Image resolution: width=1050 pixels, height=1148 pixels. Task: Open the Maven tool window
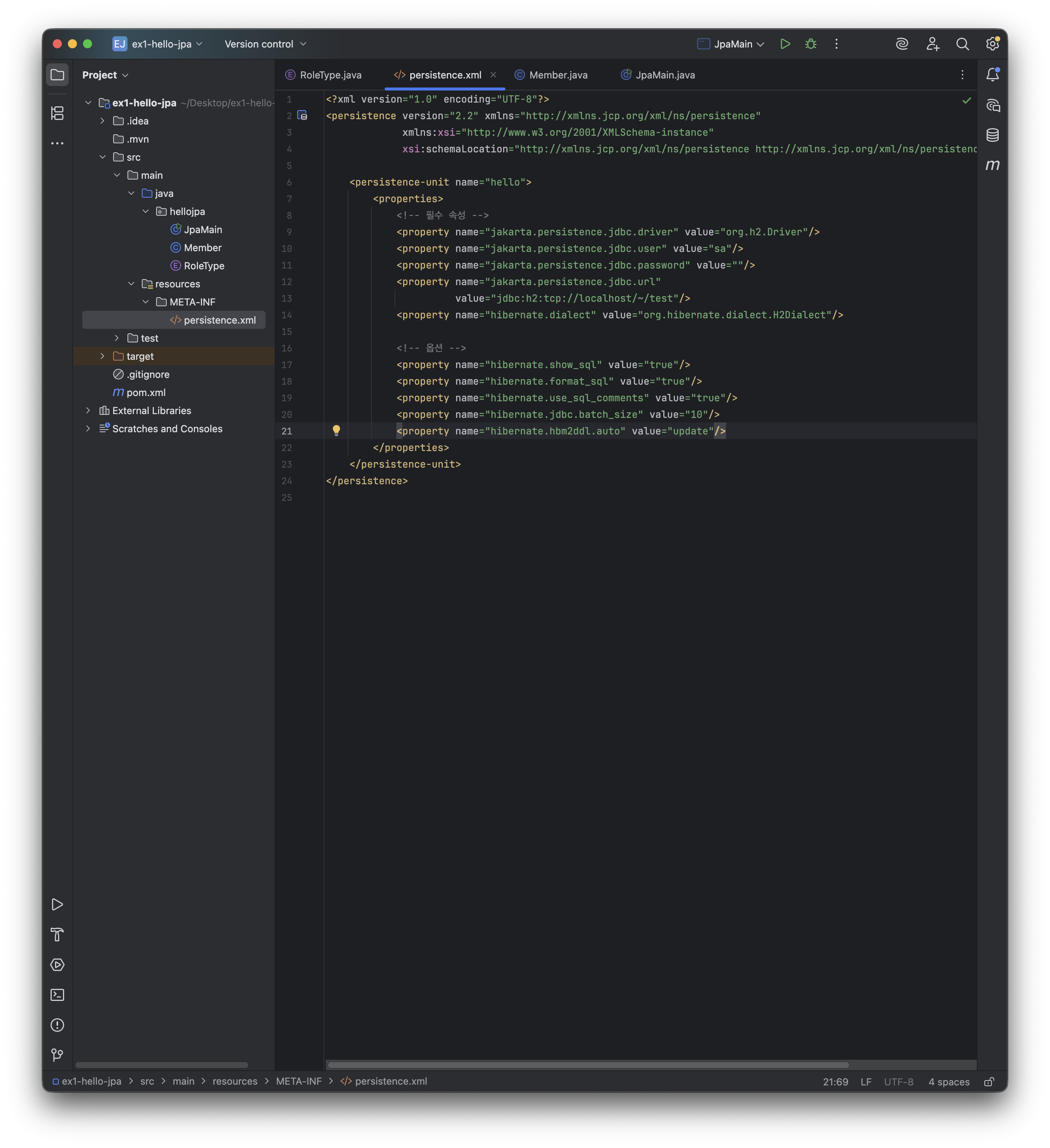(993, 165)
